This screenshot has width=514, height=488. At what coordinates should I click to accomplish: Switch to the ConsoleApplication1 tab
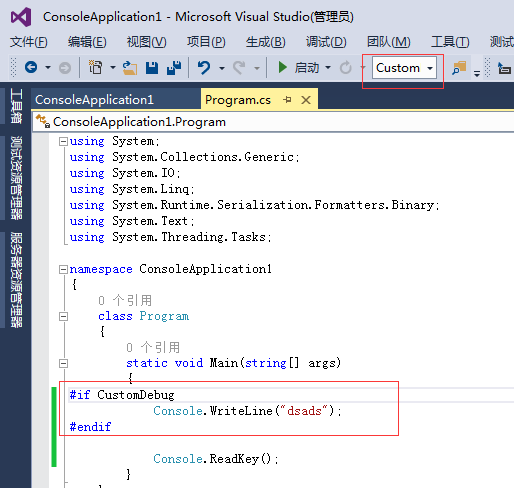(x=95, y=100)
